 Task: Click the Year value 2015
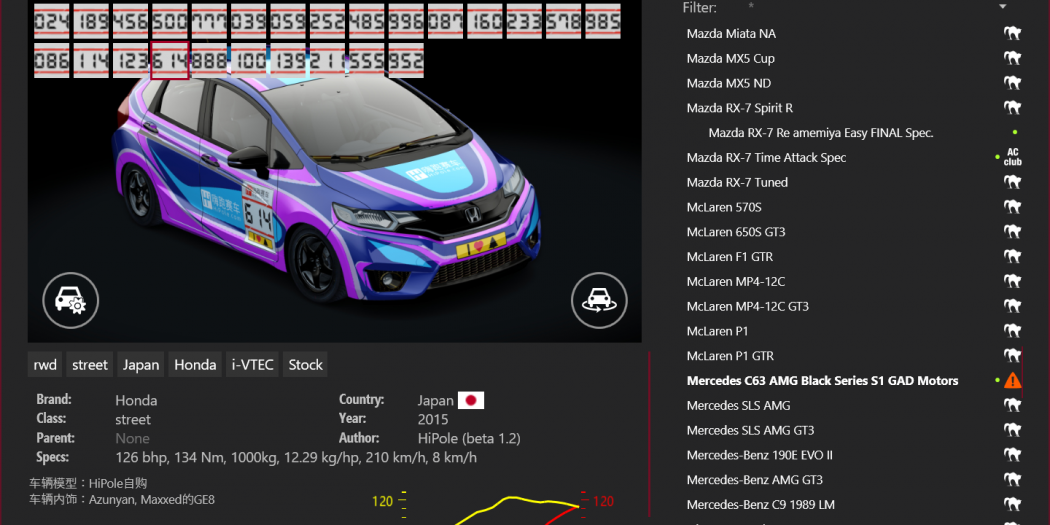(x=433, y=420)
